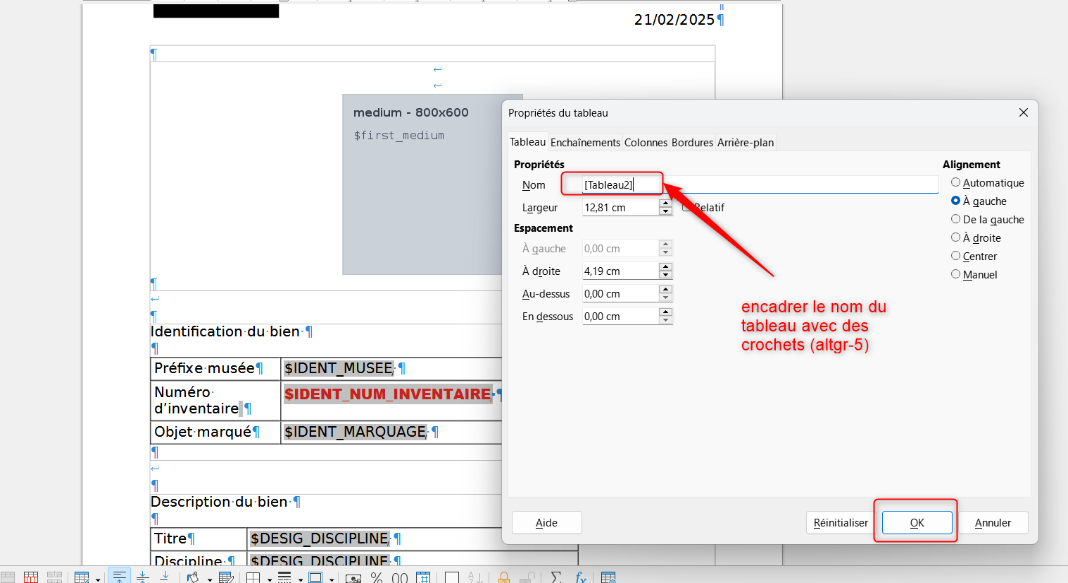Switch to the Bordures tab

tap(692, 142)
